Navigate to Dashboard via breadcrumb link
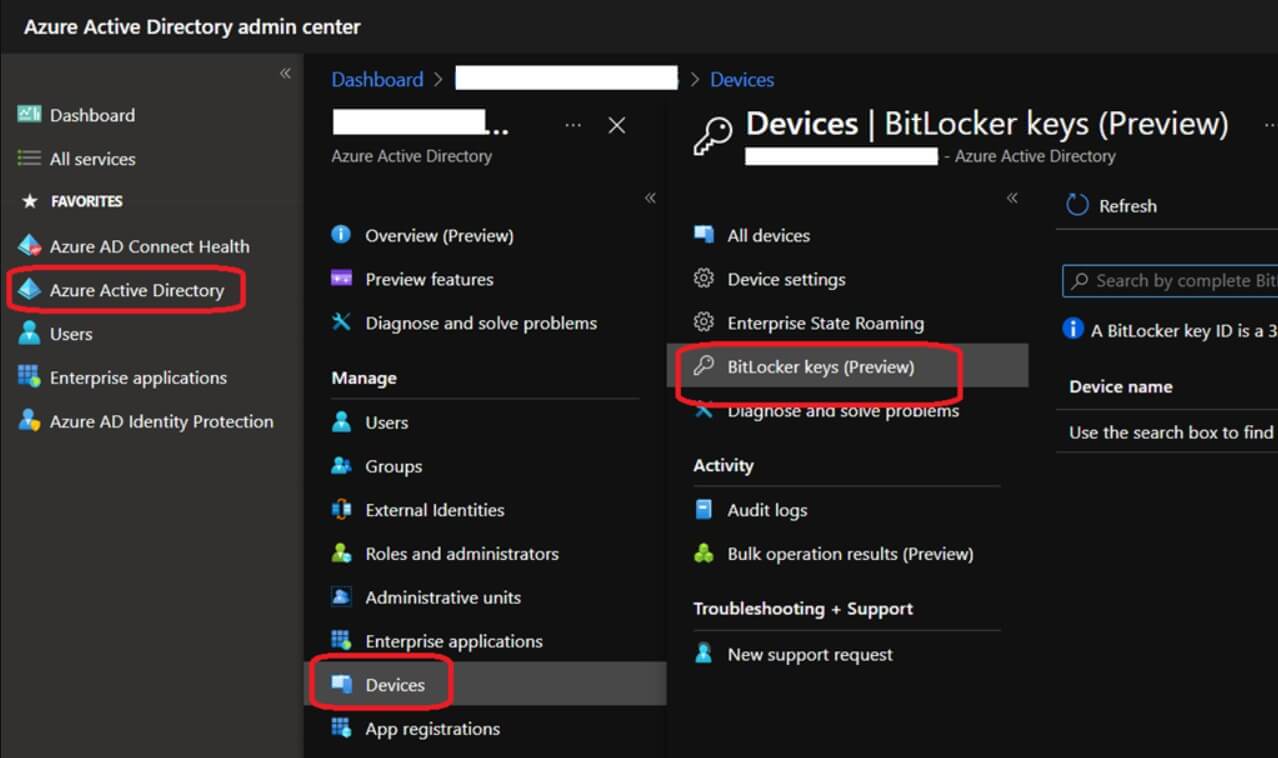Screen dimensions: 1278x758 [x=377, y=78]
